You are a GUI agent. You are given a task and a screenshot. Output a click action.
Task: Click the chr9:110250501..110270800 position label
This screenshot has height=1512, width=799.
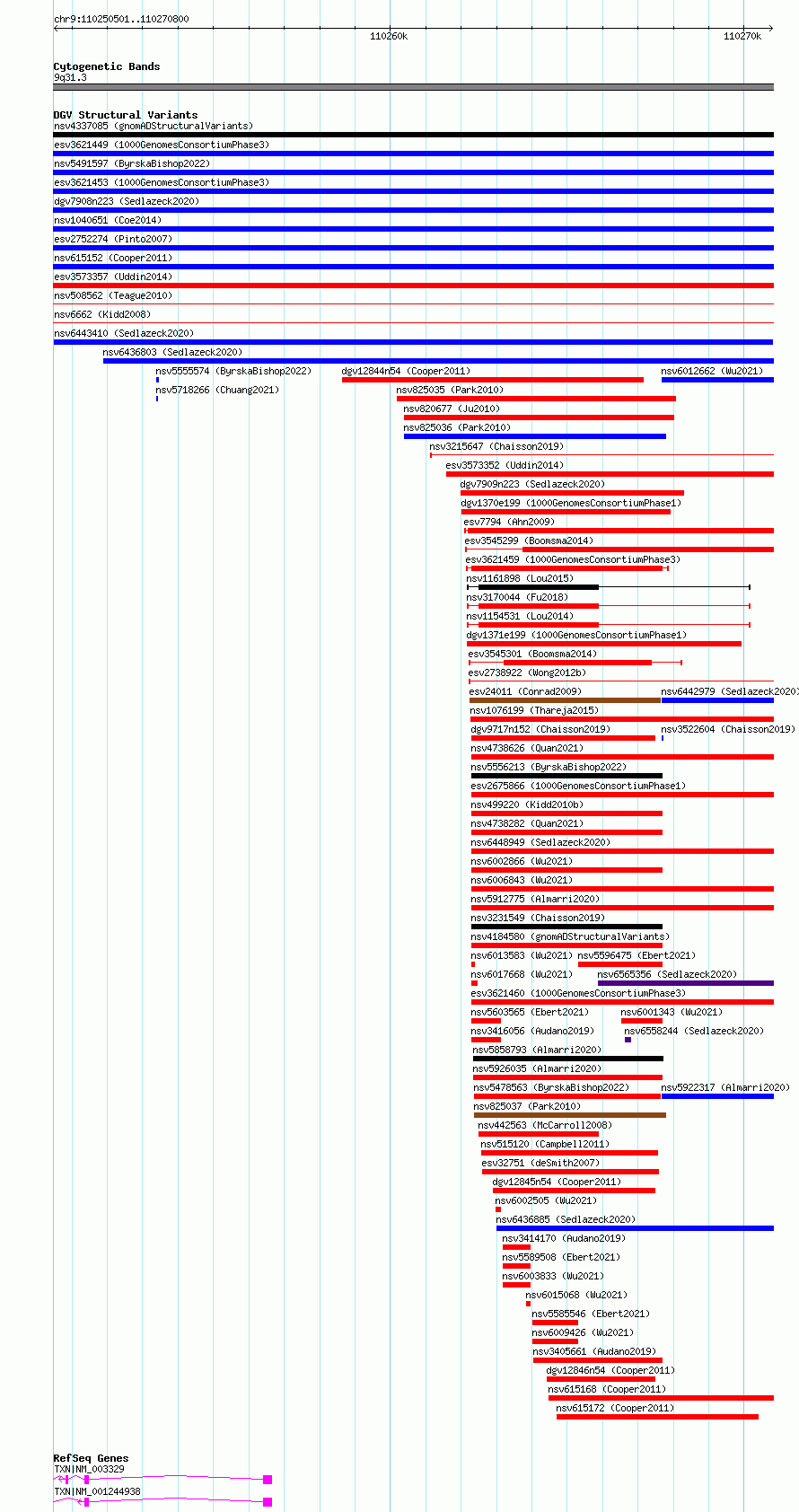121,19
